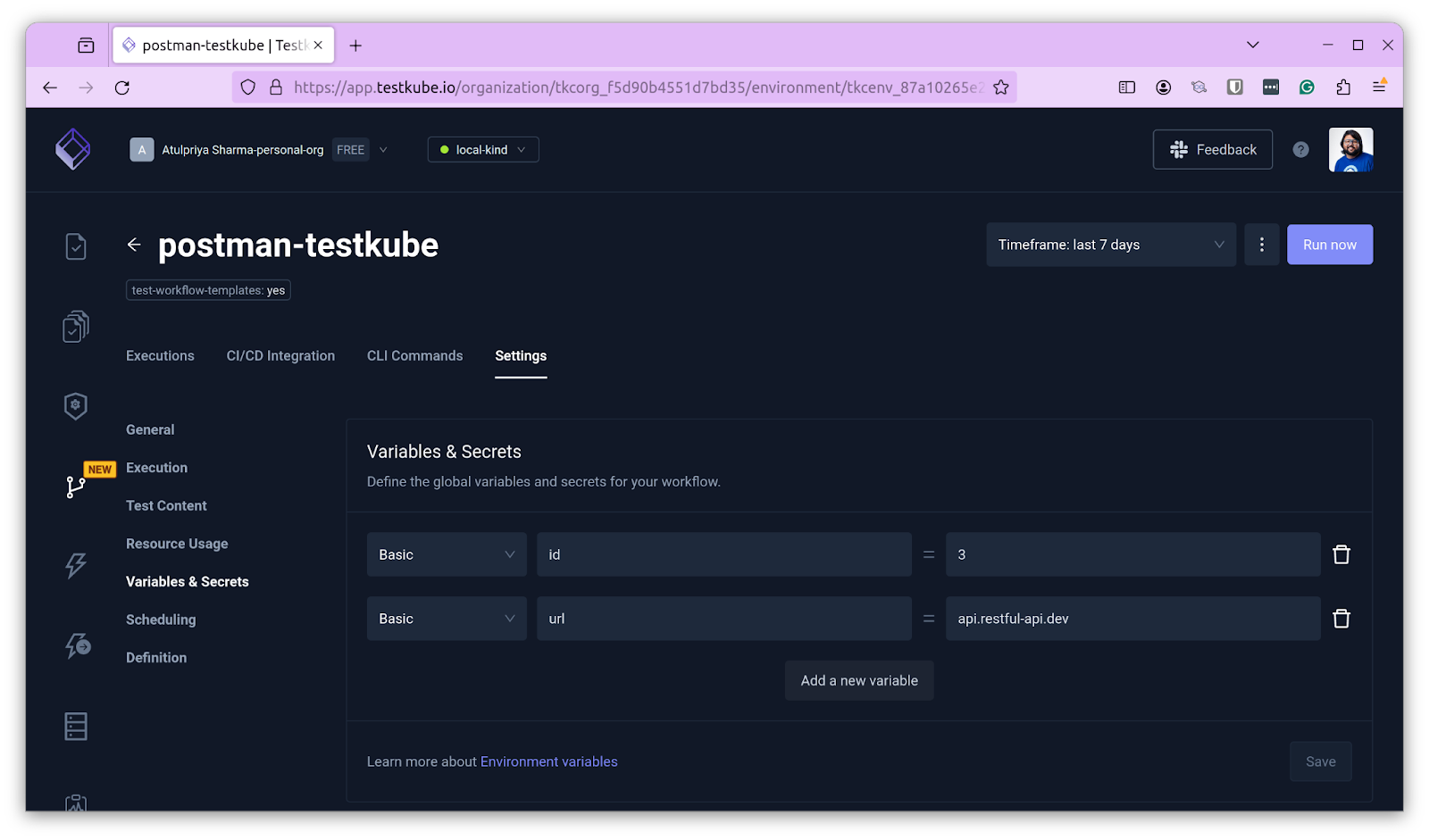Screen dimensions: 1429x840
Task: Close the postman-testkube browser tab
Action: [318, 45]
